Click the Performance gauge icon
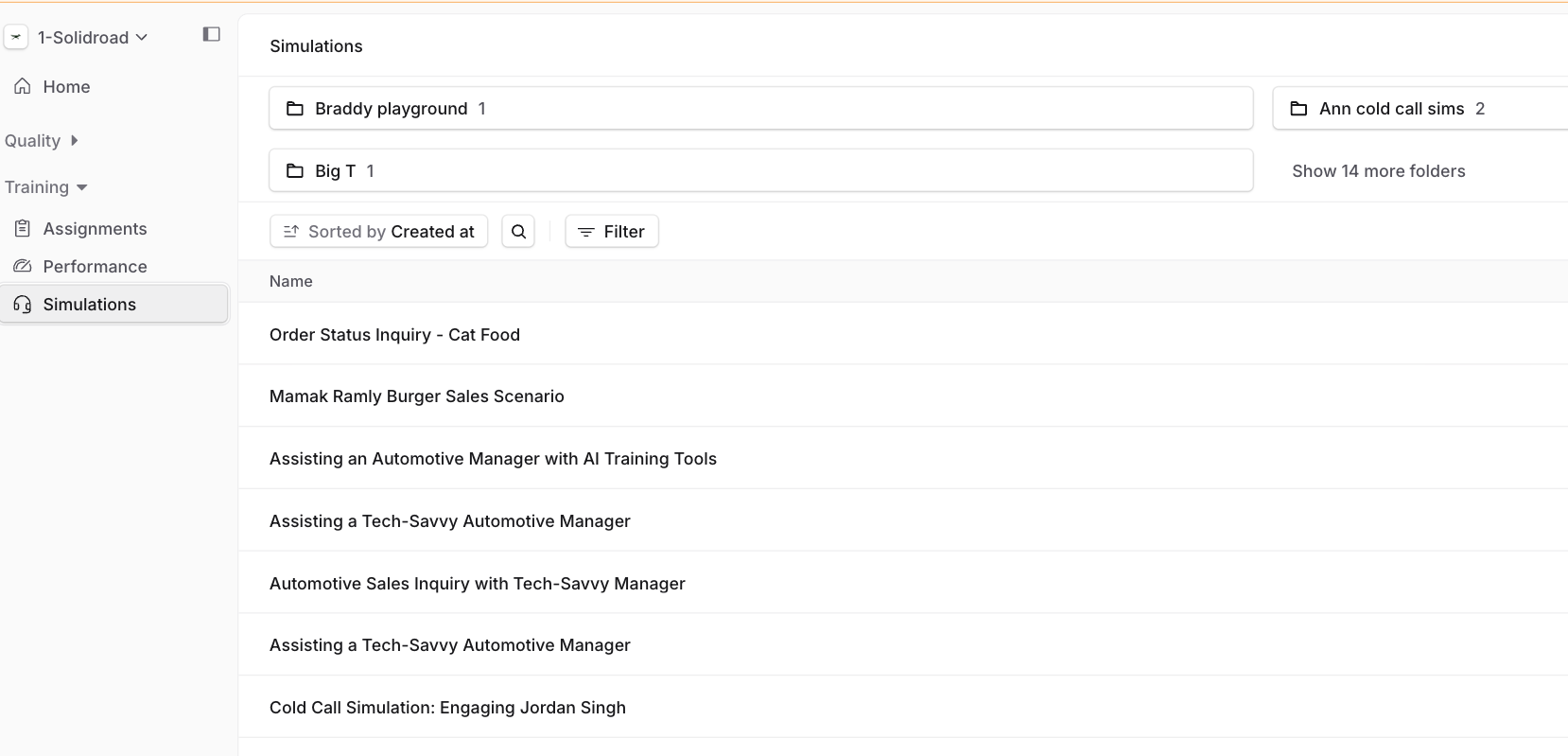The image size is (1568, 756). pyautogui.click(x=23, y=266)
